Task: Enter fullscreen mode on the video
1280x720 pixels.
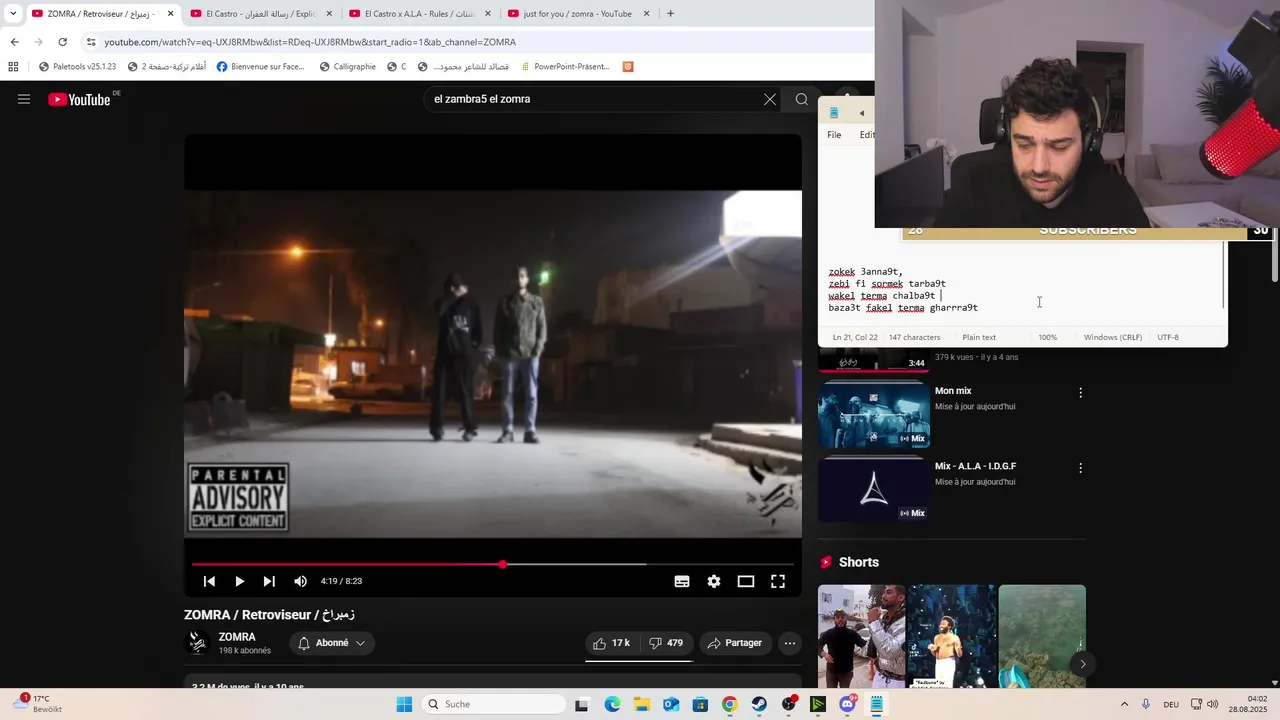Action: click(x=778, y=581)
